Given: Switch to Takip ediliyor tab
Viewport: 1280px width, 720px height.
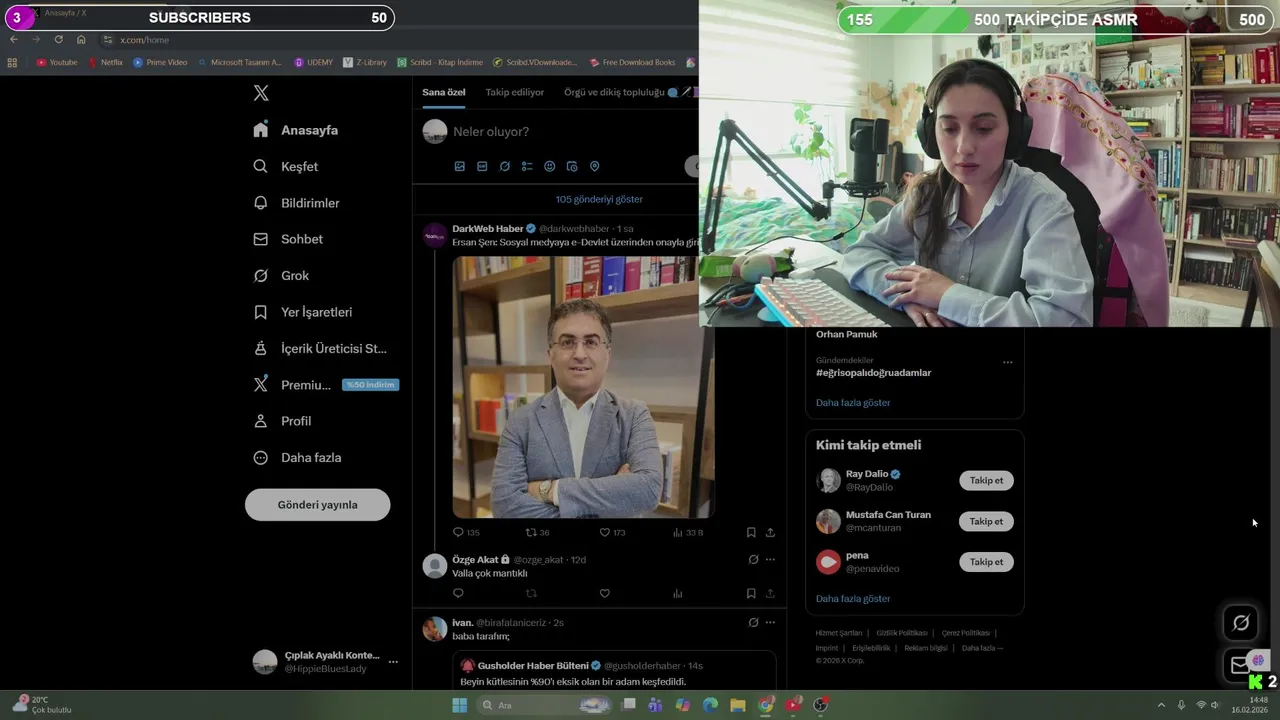Looking at the screenshot, I should [515, 92].
